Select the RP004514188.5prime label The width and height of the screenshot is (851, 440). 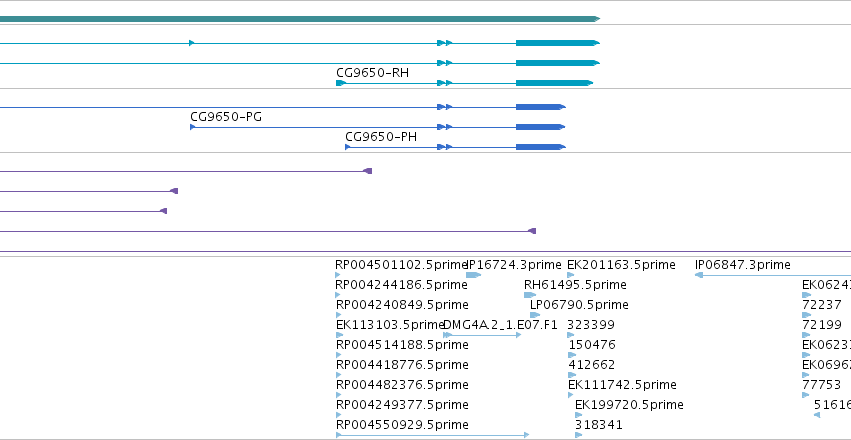click(x=402, y=345)
